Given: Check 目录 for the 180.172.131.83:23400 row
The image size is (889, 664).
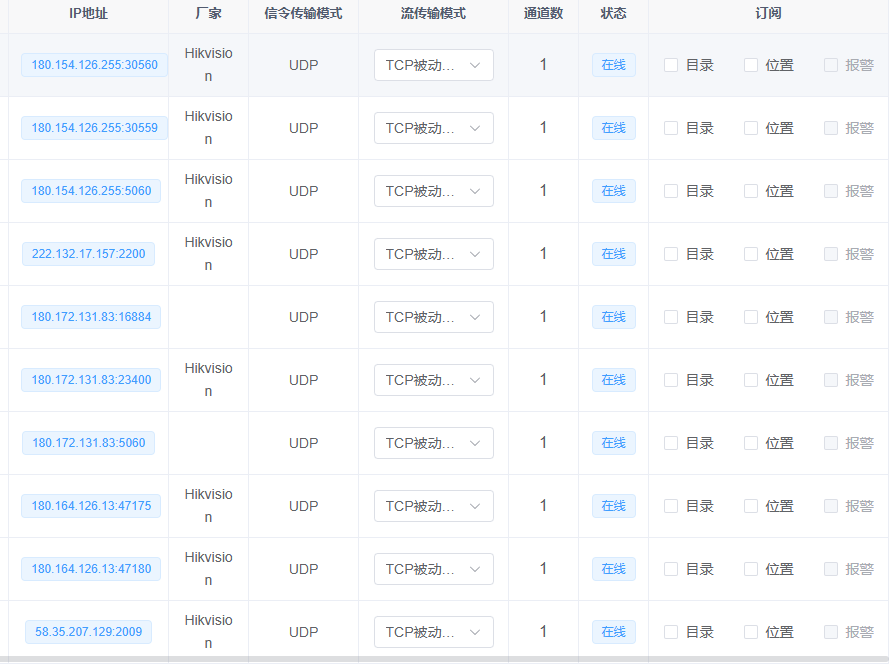Looking at the screenshot, I should pyautogui.click(x=670, y=380).
